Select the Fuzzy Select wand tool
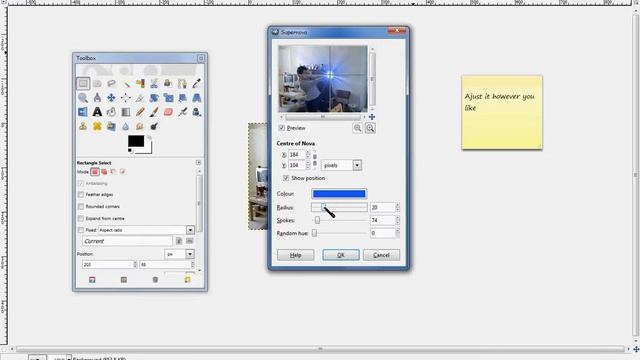The height and width of the screenshot is (360, 640). (126, 84)
